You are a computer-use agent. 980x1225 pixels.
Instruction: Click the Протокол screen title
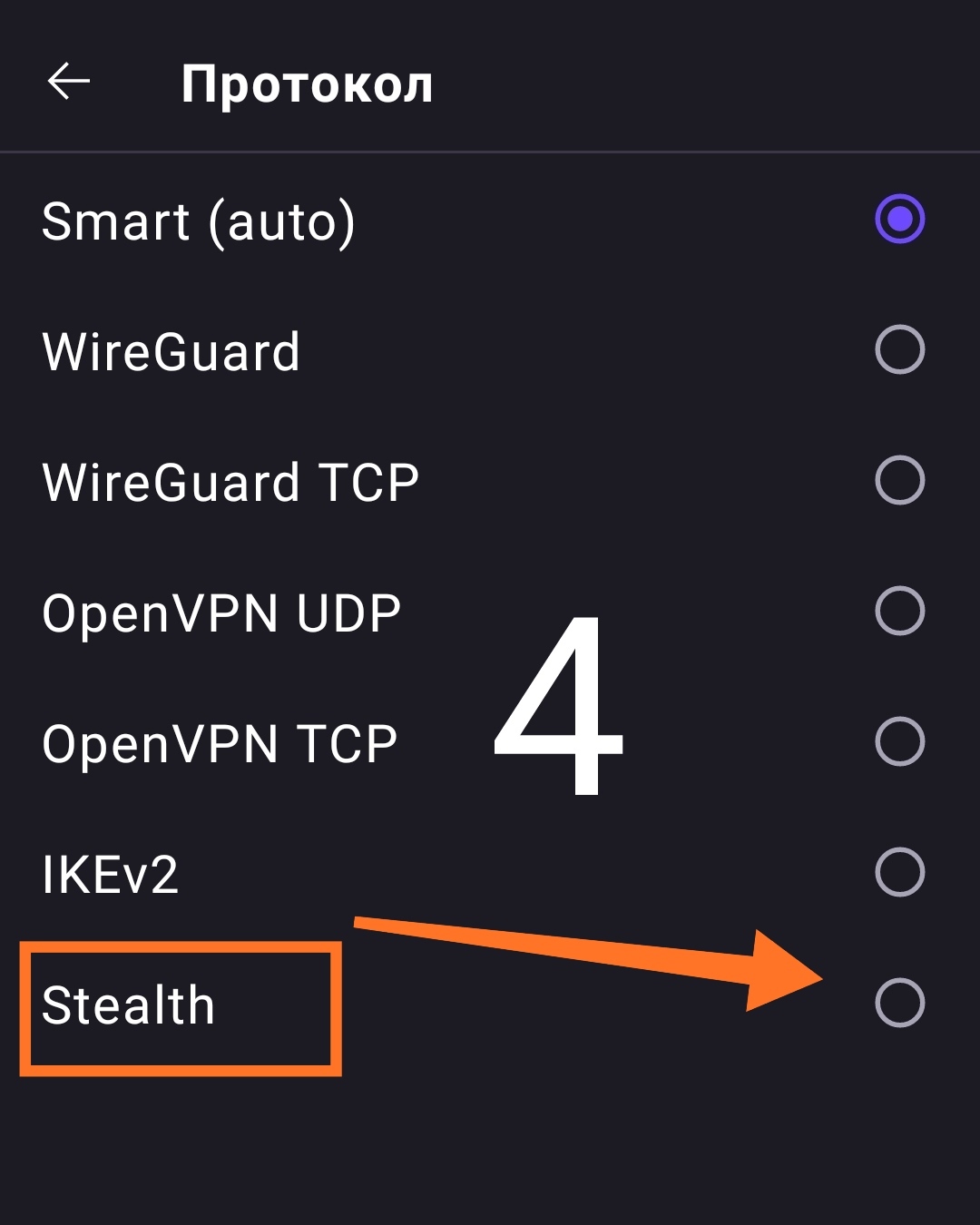(x=307, y=84)
